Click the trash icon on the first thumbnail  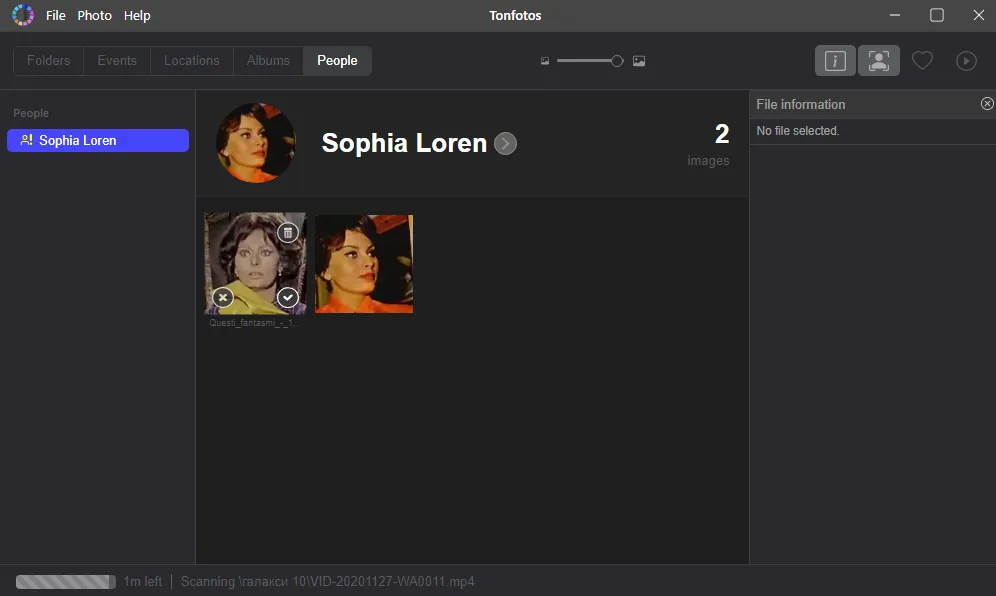pos(288,233)
